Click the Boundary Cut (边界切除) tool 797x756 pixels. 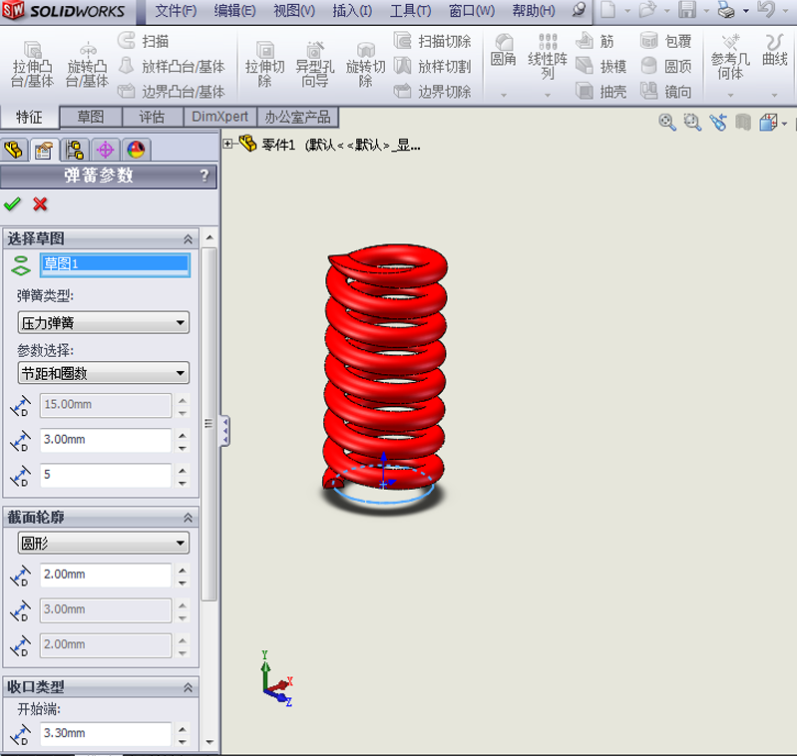433,92
